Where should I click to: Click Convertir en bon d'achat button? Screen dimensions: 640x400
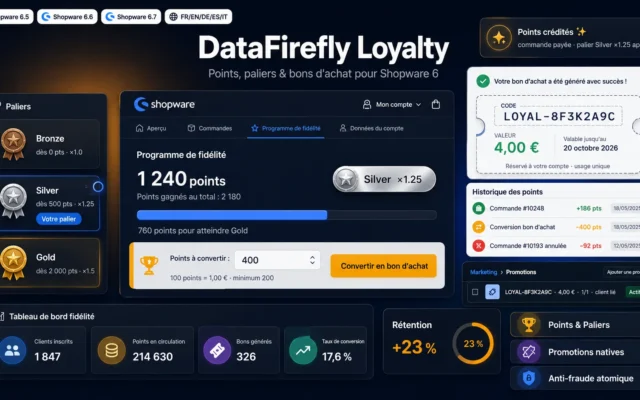tap(384, 266)
